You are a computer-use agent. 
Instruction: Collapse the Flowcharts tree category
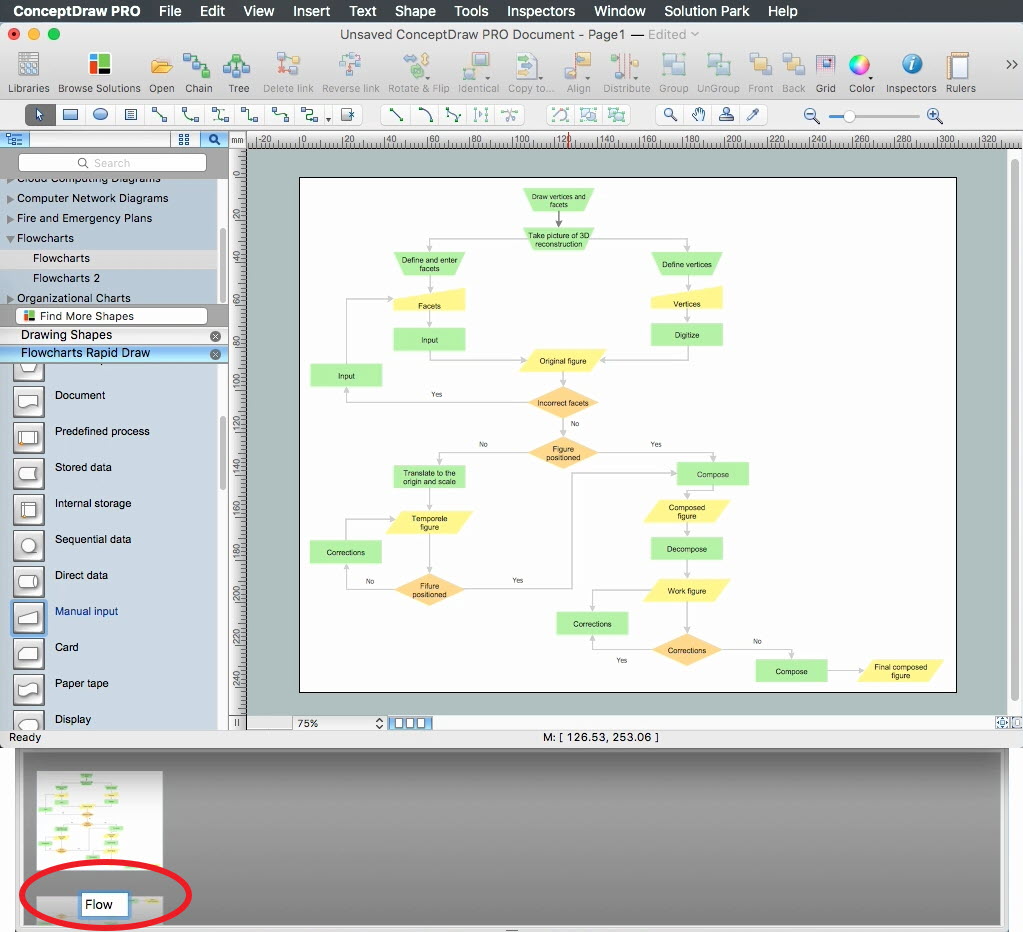click(11, 239)
